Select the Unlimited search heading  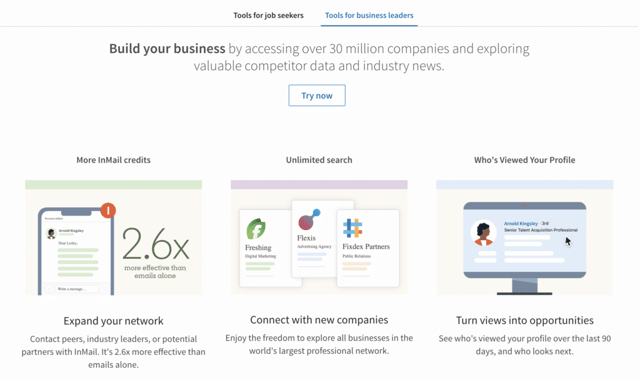click(x=319, y=160)
